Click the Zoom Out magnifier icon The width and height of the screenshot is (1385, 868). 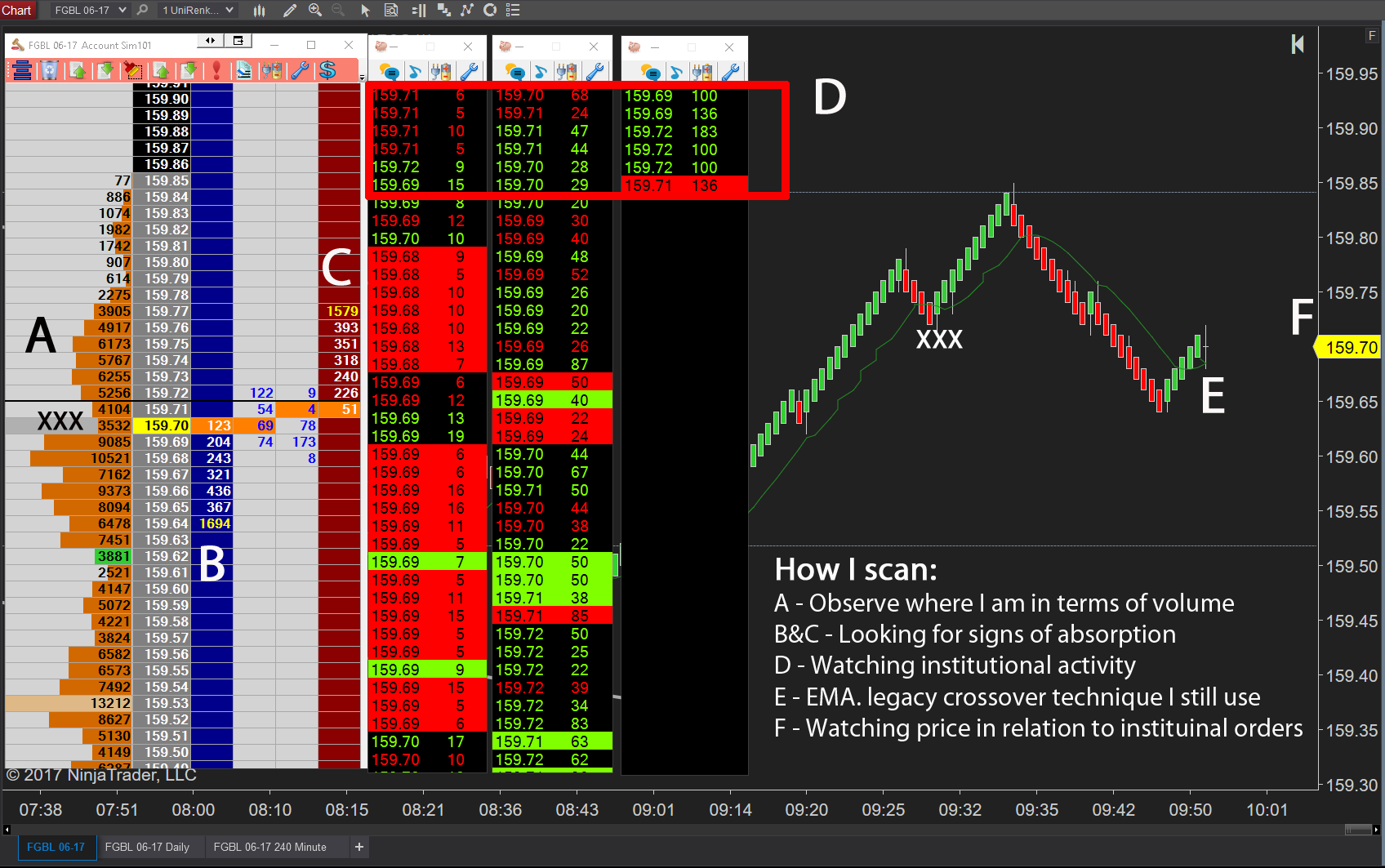click(x=339, y=10)
